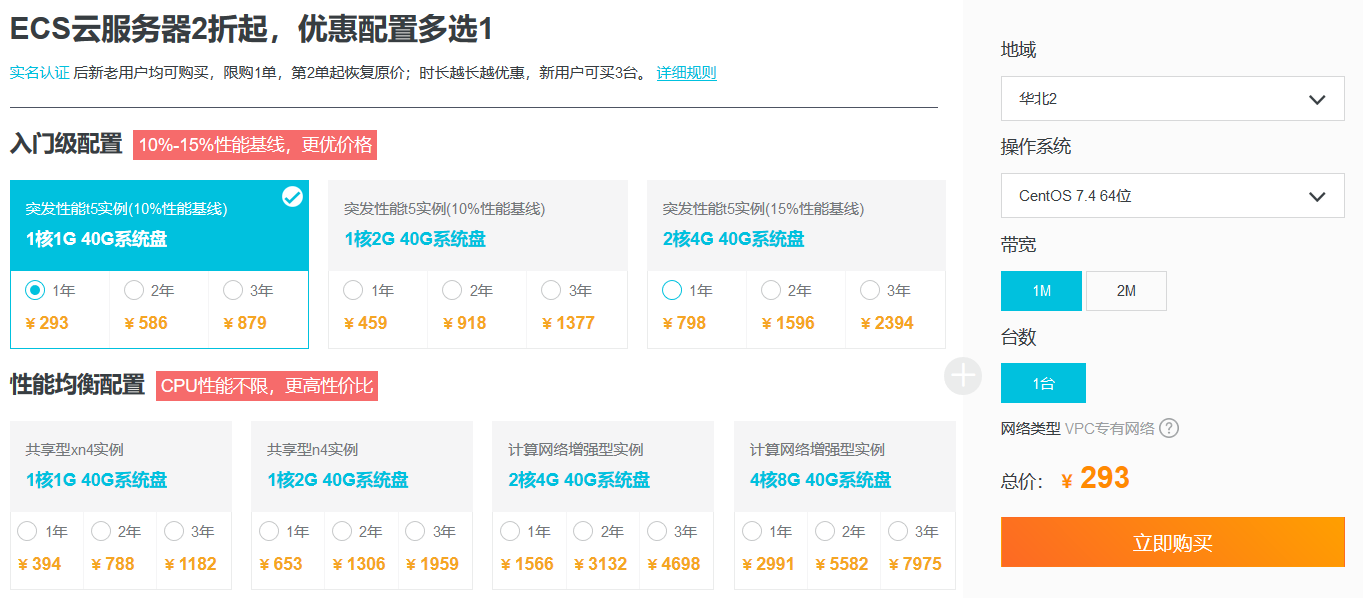This screenshot has height=598, width=1363.
Task: Select 1年 for 4核8G at ¥2991
Action: point(753,531)
